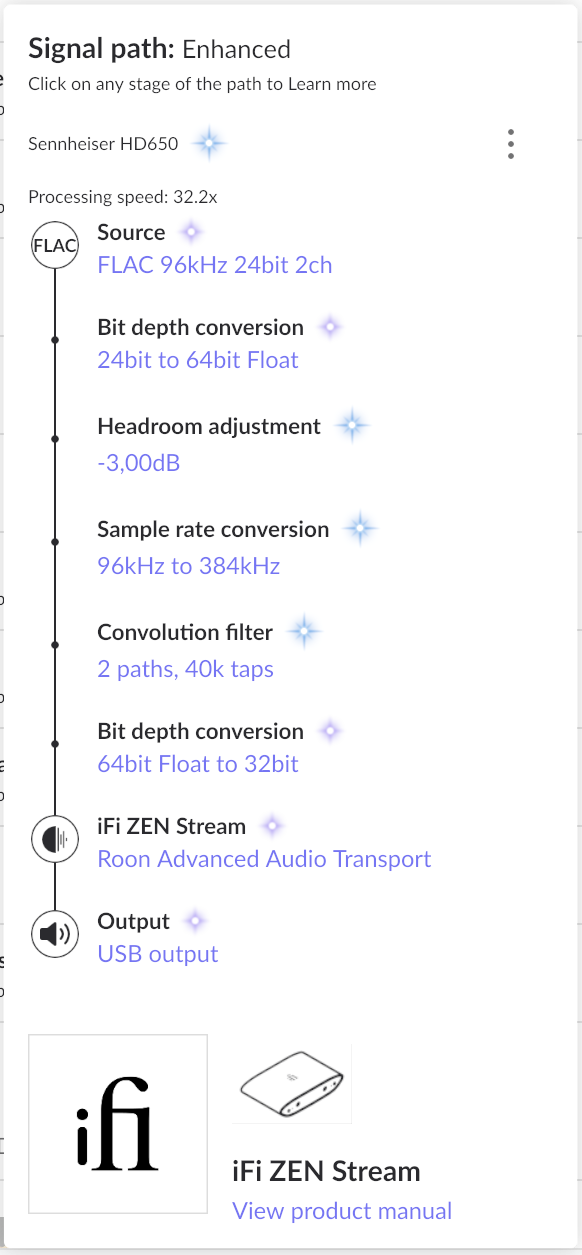Image resolution: width=582 pixels, height=1255 pixels.
Task: Click the star next to Sample rate conversion
Action: click(x=360, y=529)
